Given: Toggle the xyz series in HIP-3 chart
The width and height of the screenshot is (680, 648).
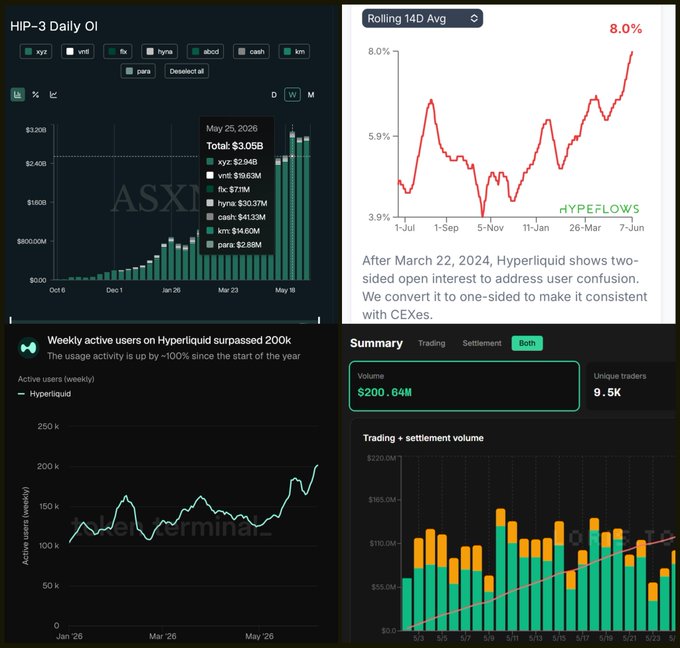Looking at the screenshot, I should point(36,52).
